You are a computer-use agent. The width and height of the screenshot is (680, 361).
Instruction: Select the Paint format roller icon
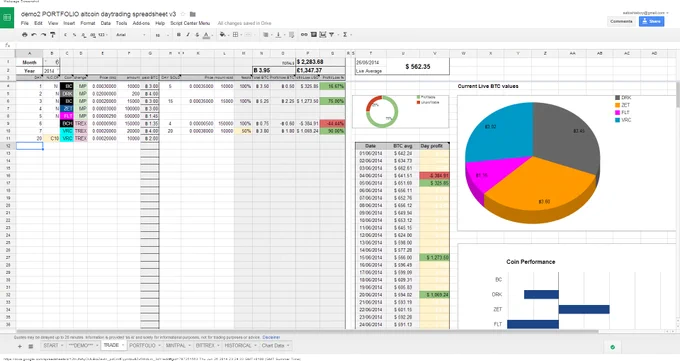pos(53,35)
